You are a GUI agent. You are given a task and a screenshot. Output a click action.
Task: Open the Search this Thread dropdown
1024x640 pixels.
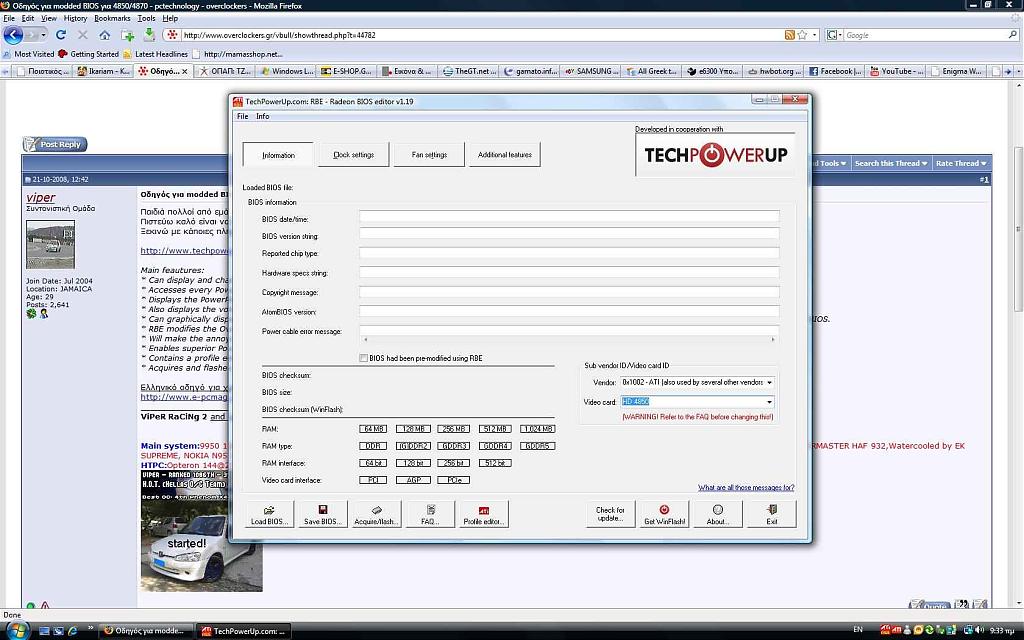coord(891,163)
